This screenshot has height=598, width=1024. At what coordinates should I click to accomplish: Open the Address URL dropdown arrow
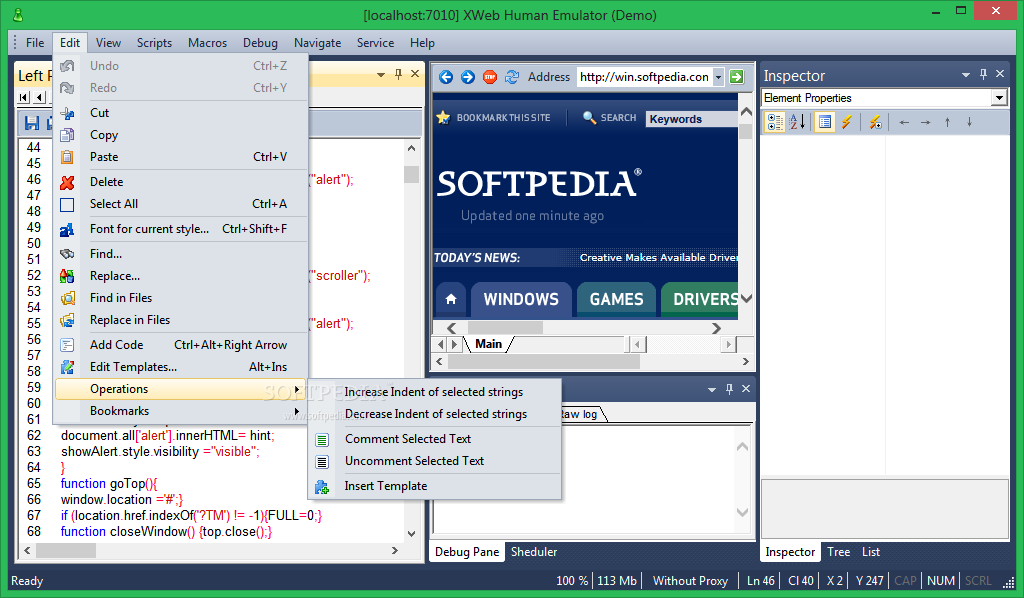click(718, 77)
